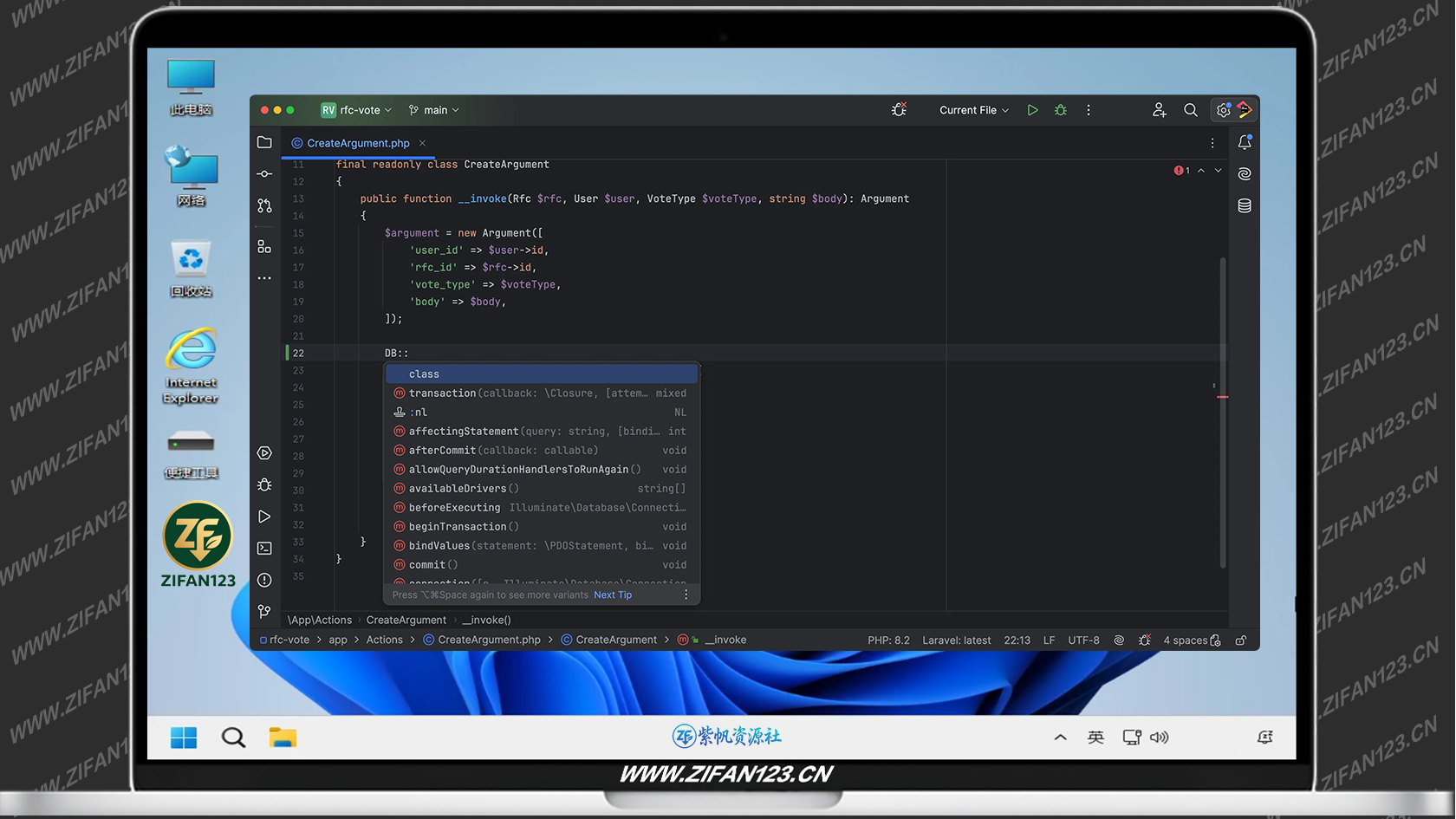Open the Git tool window
Viewport: 1456px width, 819px height.
pyautogui.click(x=264, y=611)
